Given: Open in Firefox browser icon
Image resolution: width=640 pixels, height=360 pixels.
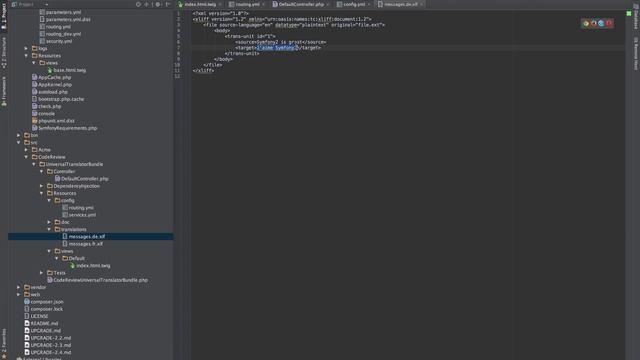Looking at the screenshot, I should (x=593, y=23).
